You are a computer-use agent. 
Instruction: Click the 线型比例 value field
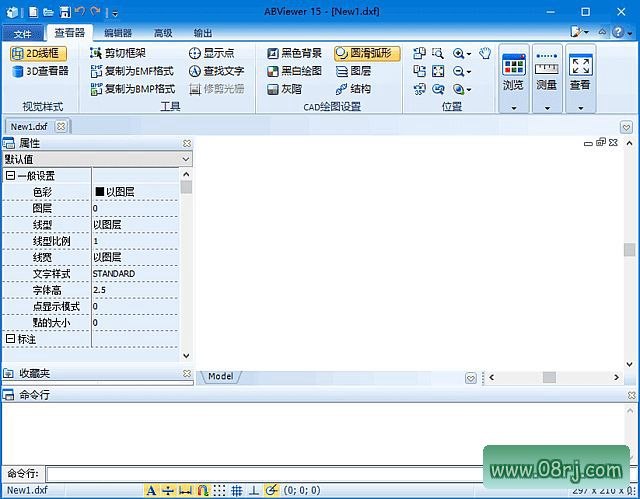(136, 241)
